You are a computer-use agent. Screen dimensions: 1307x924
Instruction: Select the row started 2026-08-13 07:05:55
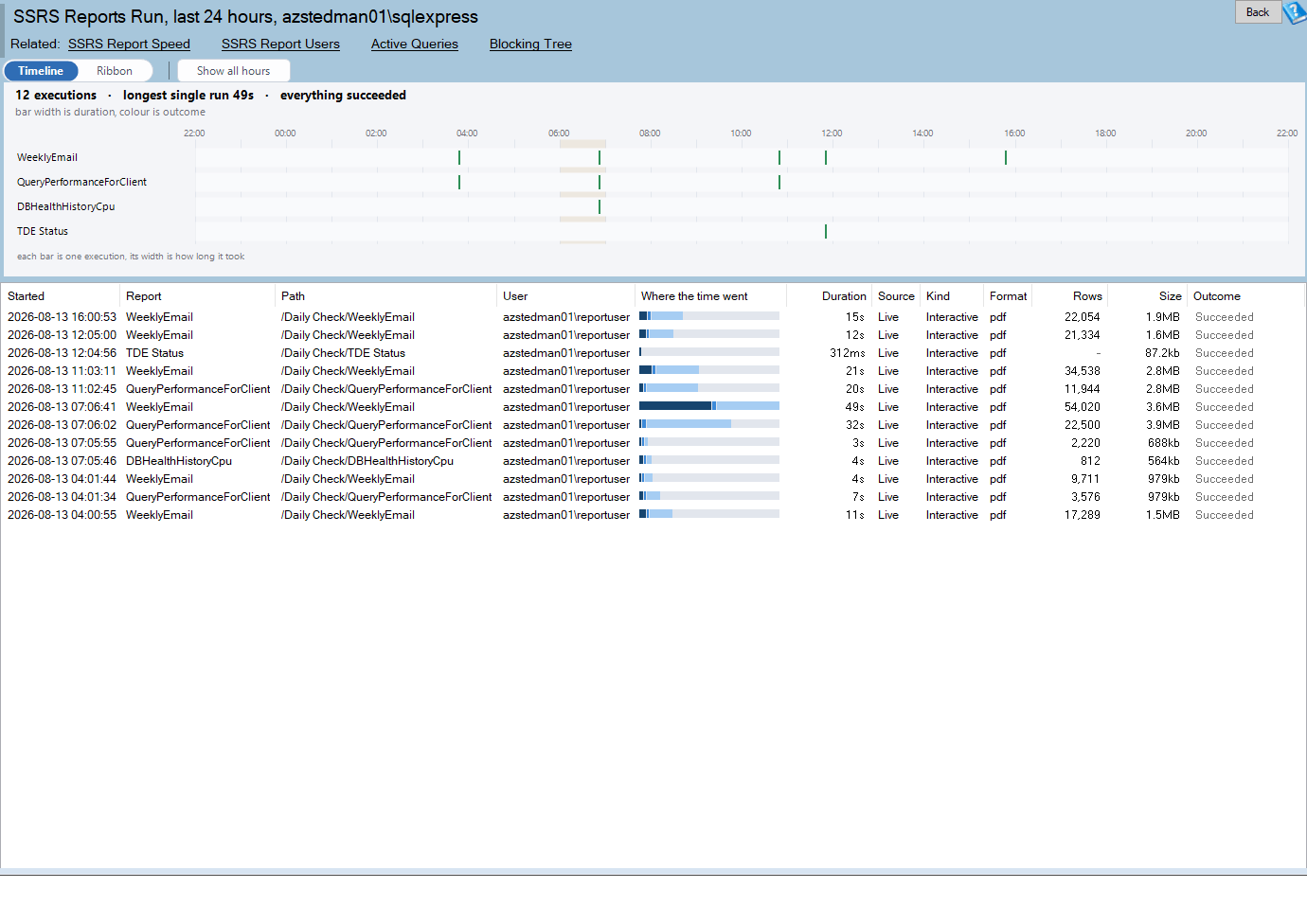coord(653,443)
